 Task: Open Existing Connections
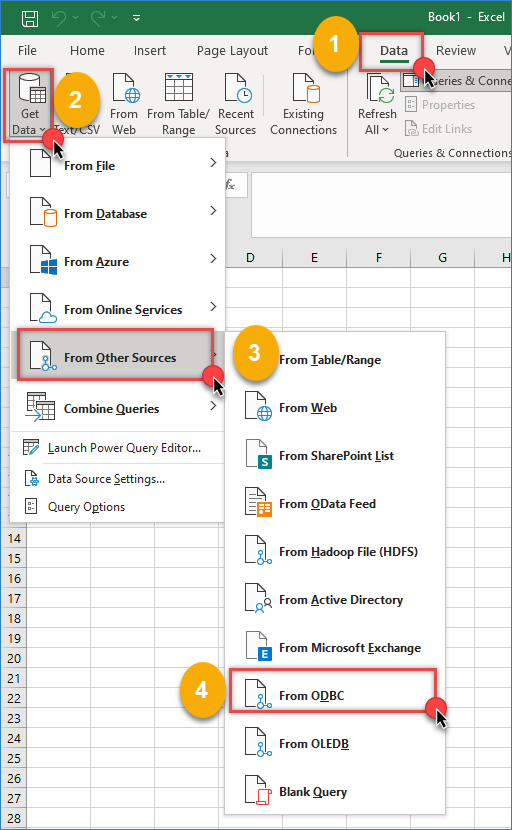click(303, 105)
